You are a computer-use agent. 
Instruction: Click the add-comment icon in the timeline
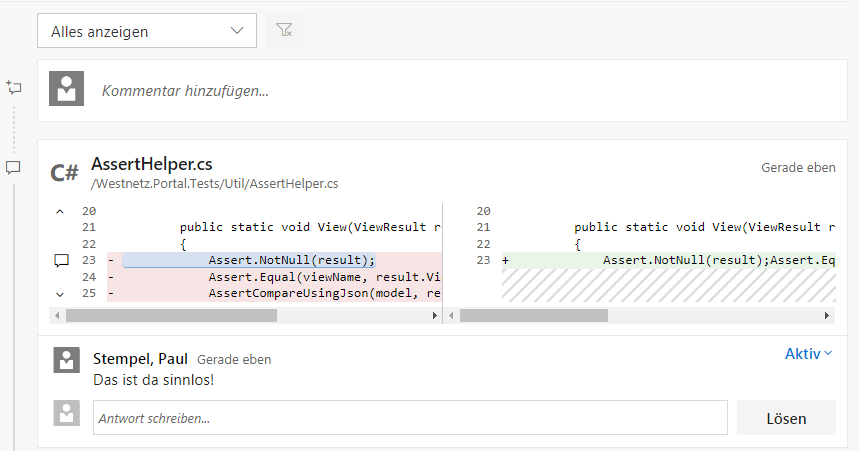(14, 88)
